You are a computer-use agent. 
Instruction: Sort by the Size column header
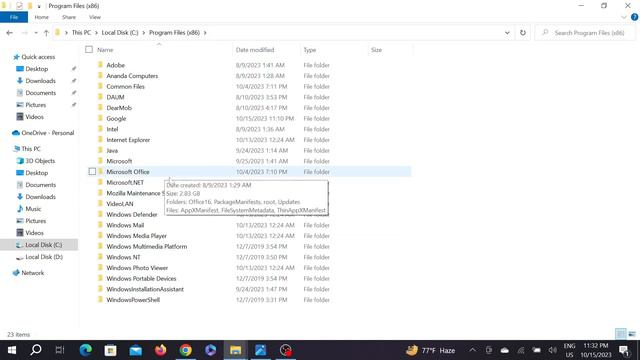(x=376, y=50)
